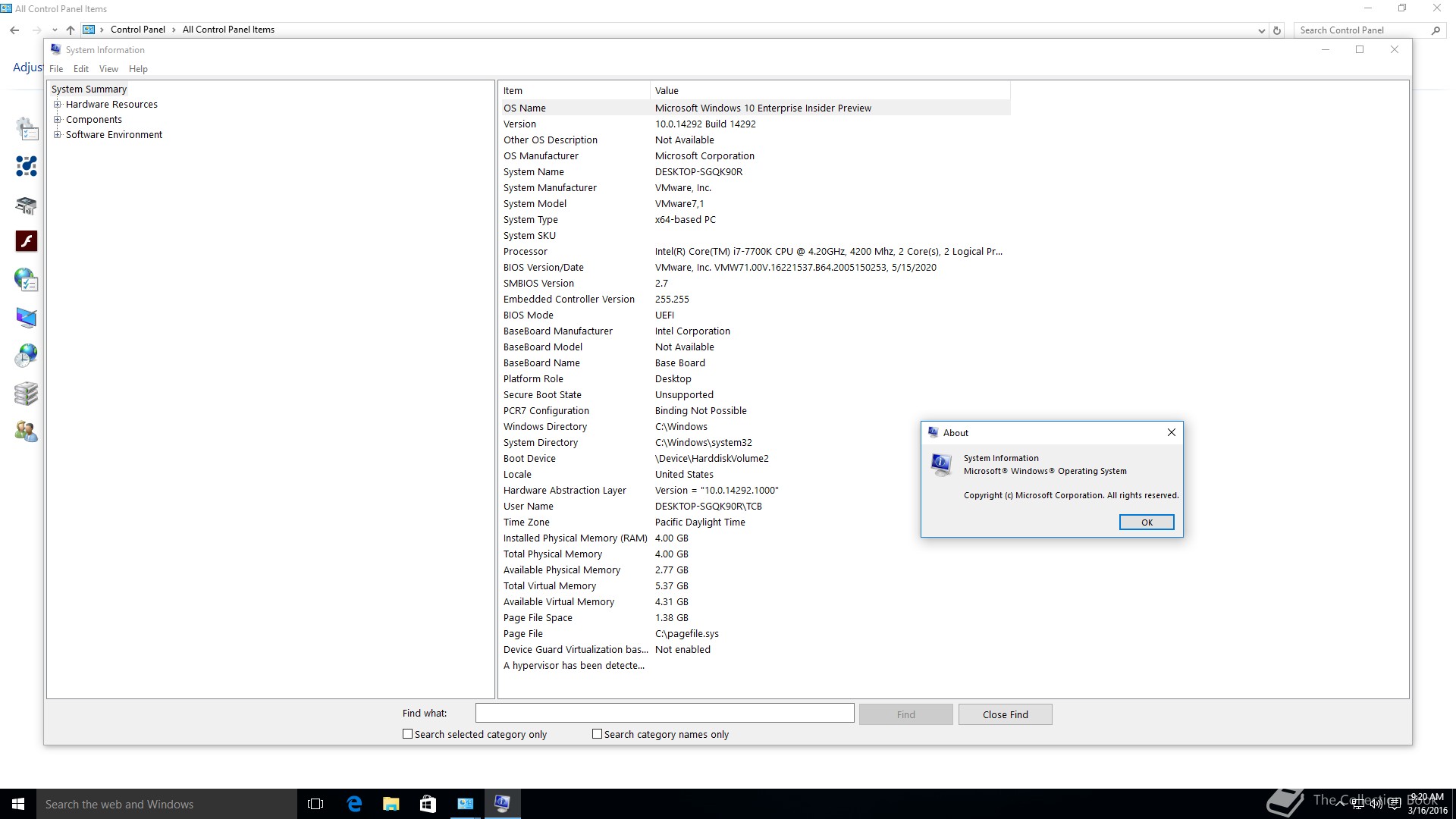Viewport: 1456px width, 819px height.
Task: Click the Search the web and Windows box
Action: 167,804
